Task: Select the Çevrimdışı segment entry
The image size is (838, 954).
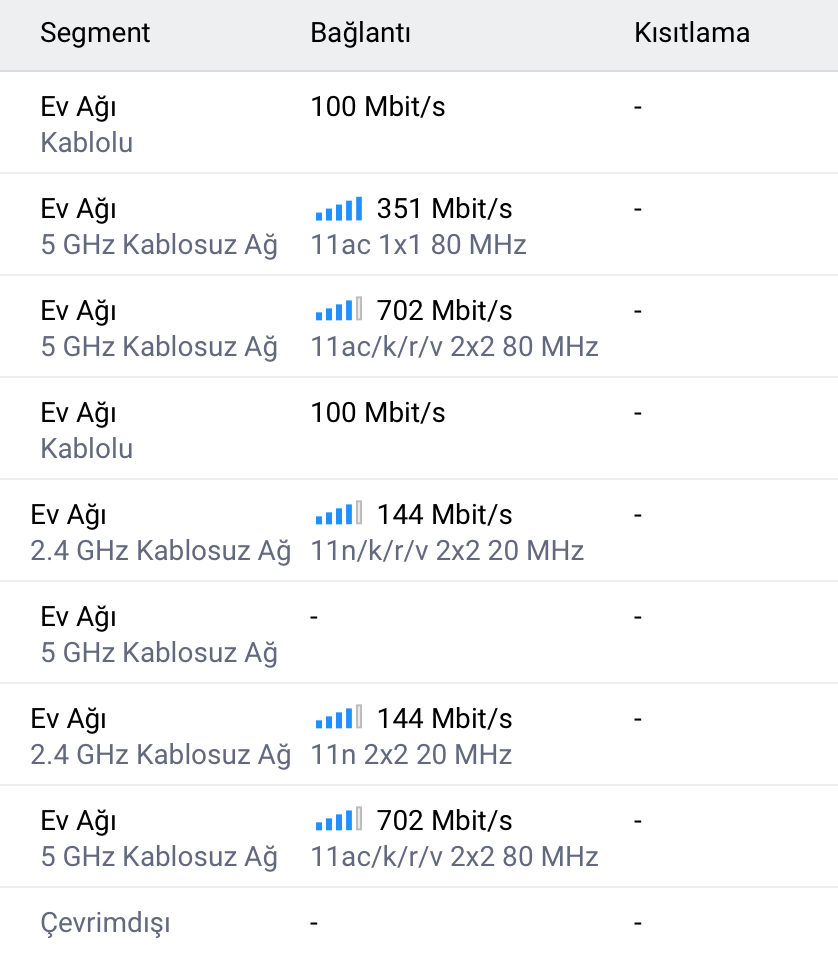Action: coord(105,923)
